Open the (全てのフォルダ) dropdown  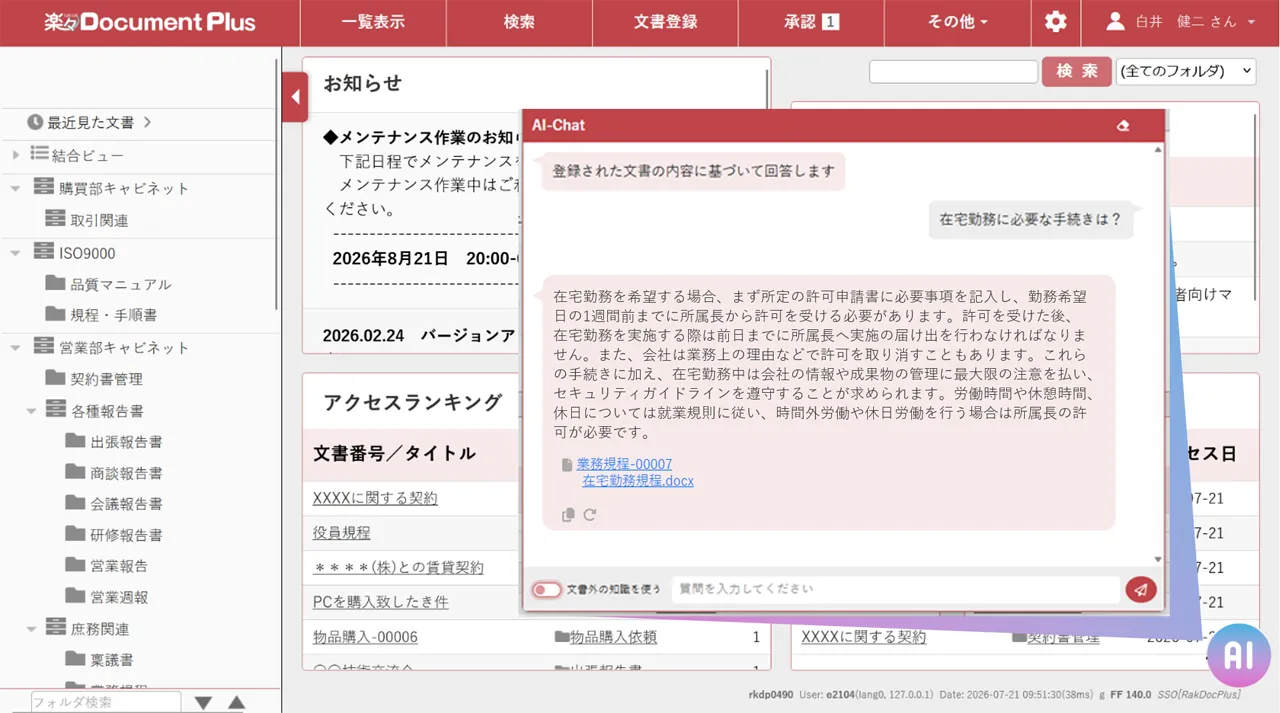(x=1185, y=71)
